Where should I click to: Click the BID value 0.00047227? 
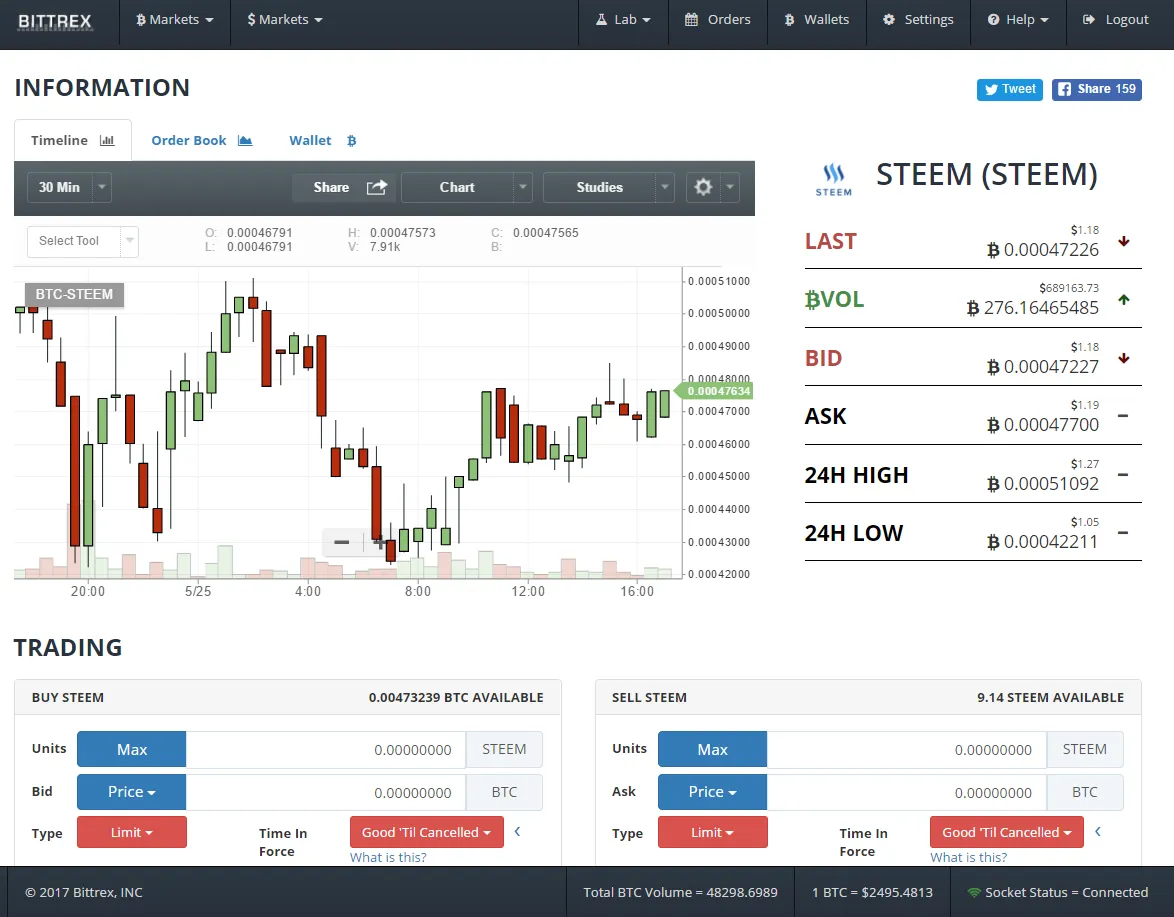[1043, 367]
